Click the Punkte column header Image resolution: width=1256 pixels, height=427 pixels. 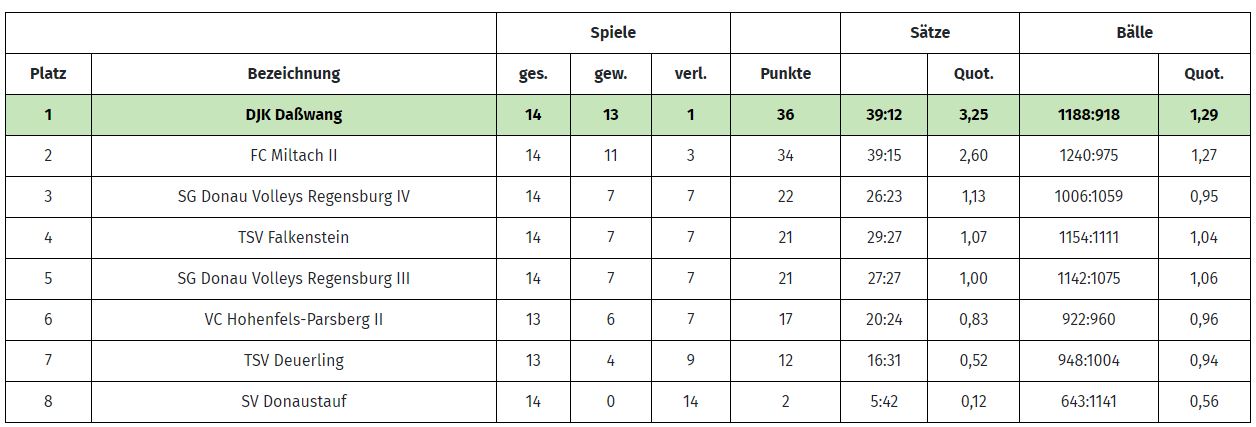(x=785, y=73)
